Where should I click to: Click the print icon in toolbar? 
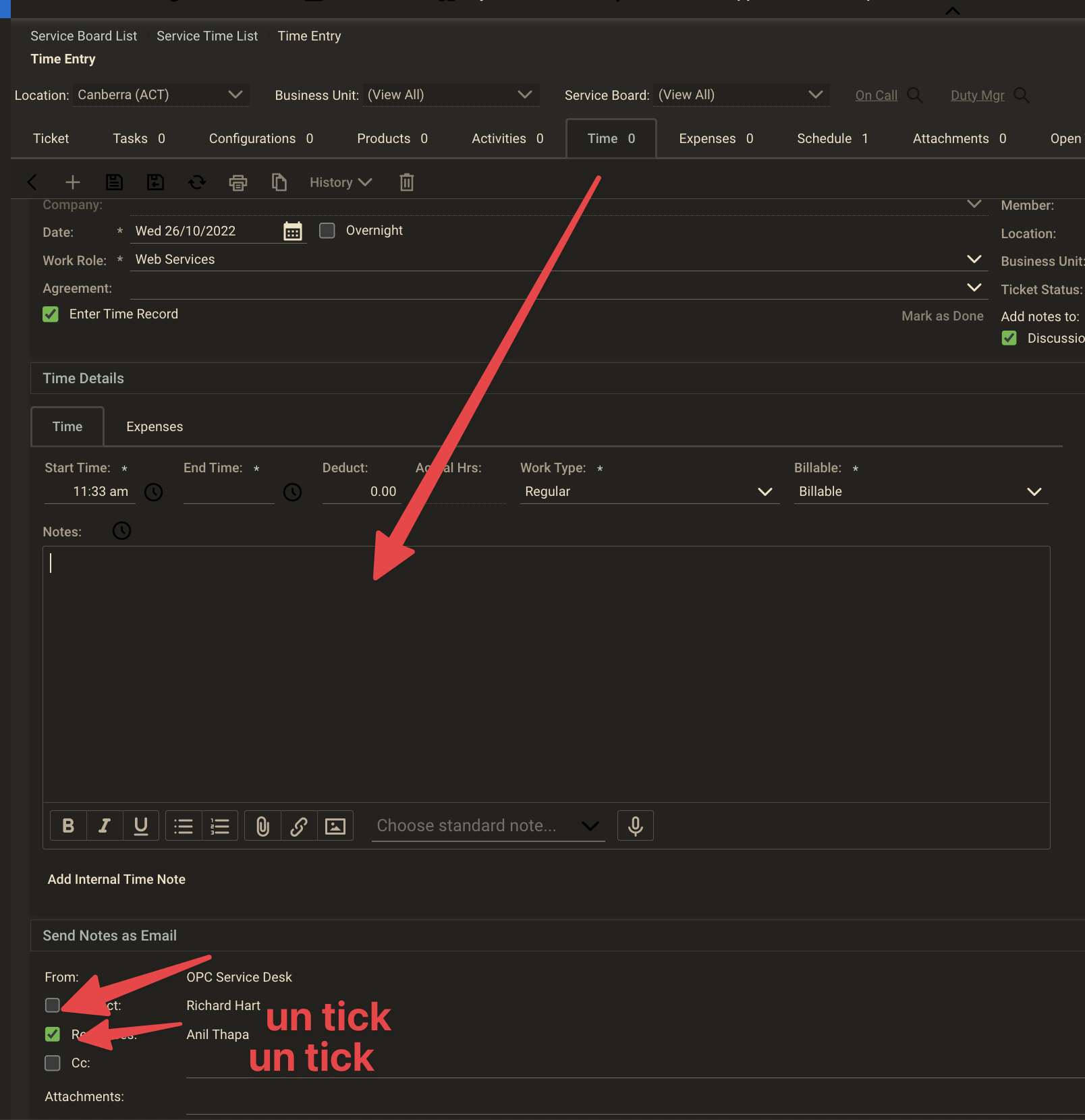[x=238, y=182]
